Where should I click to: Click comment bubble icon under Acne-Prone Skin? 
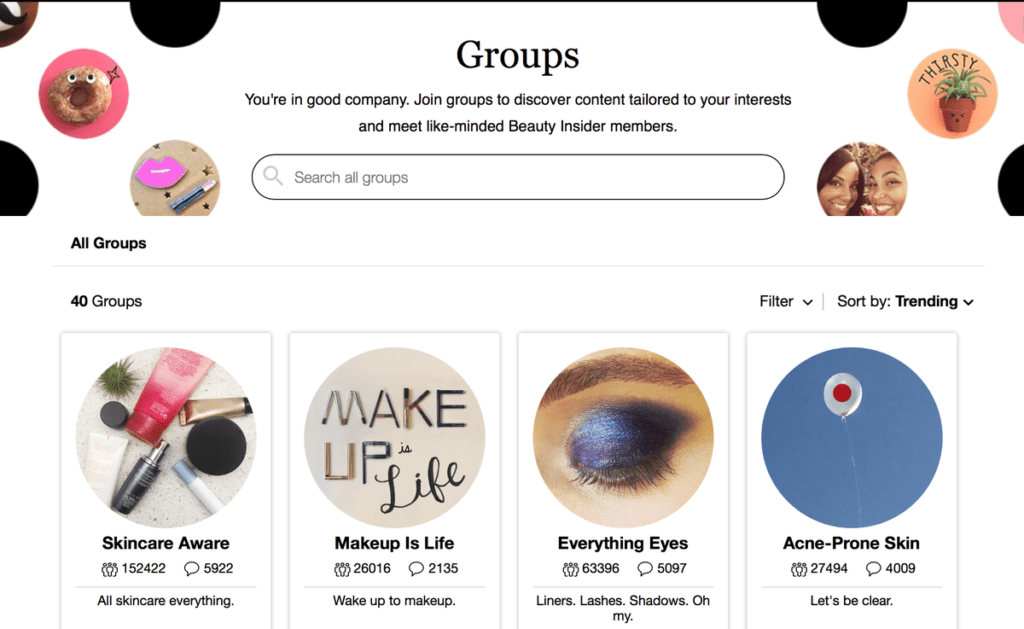click(873, 569)
